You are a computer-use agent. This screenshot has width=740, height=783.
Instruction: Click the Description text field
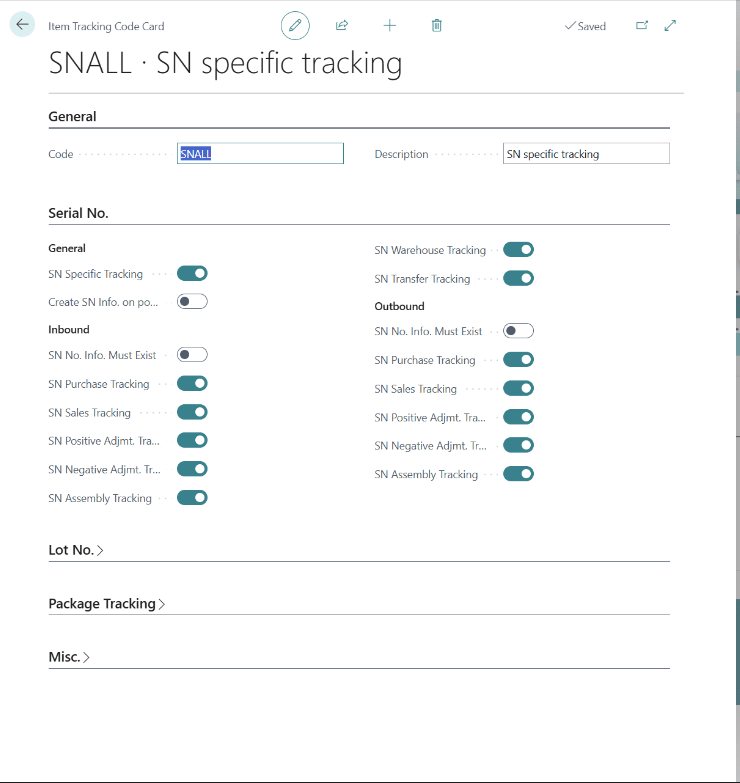coord(585,154)
